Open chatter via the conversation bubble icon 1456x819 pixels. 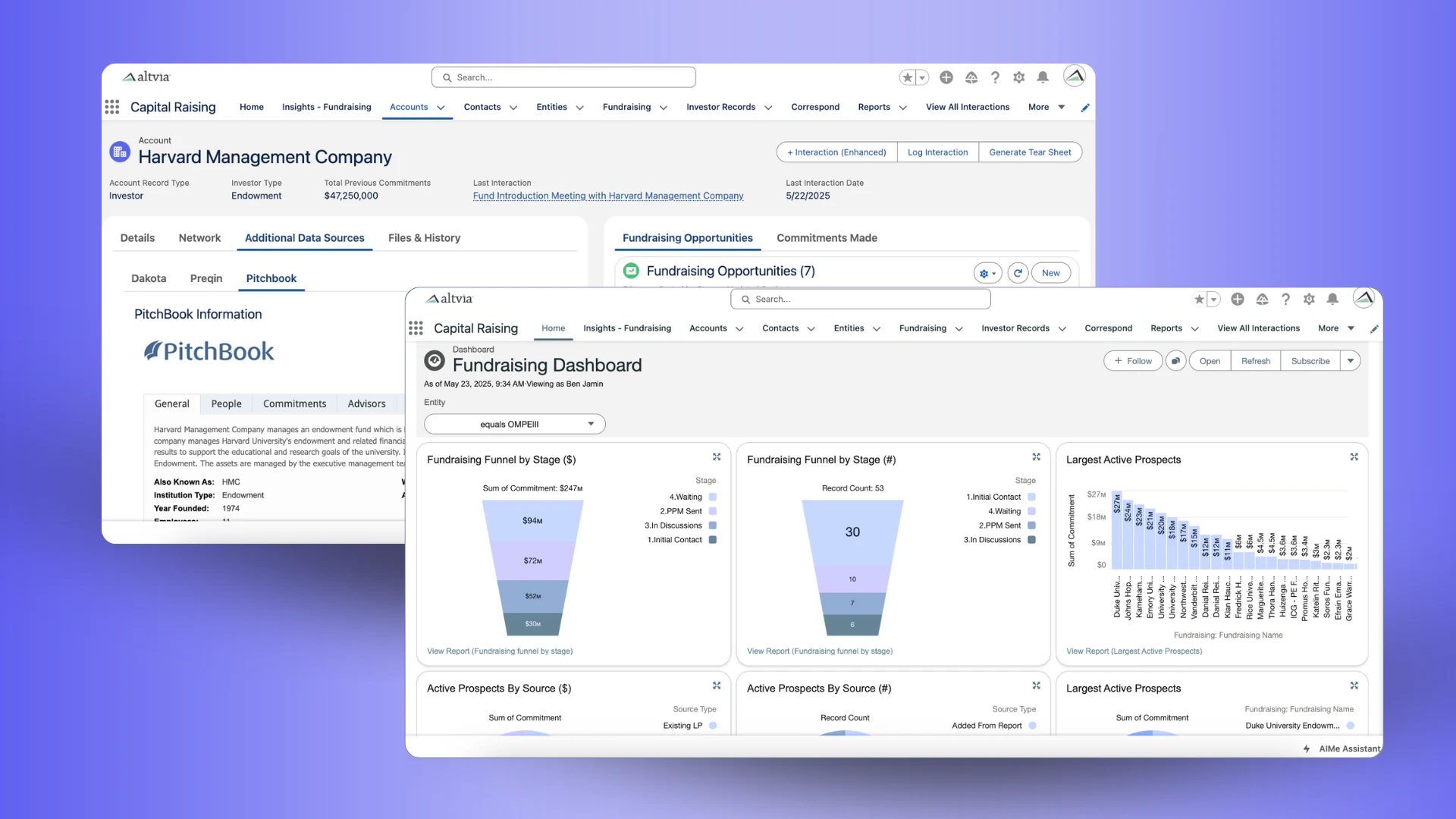(1175, 360)
